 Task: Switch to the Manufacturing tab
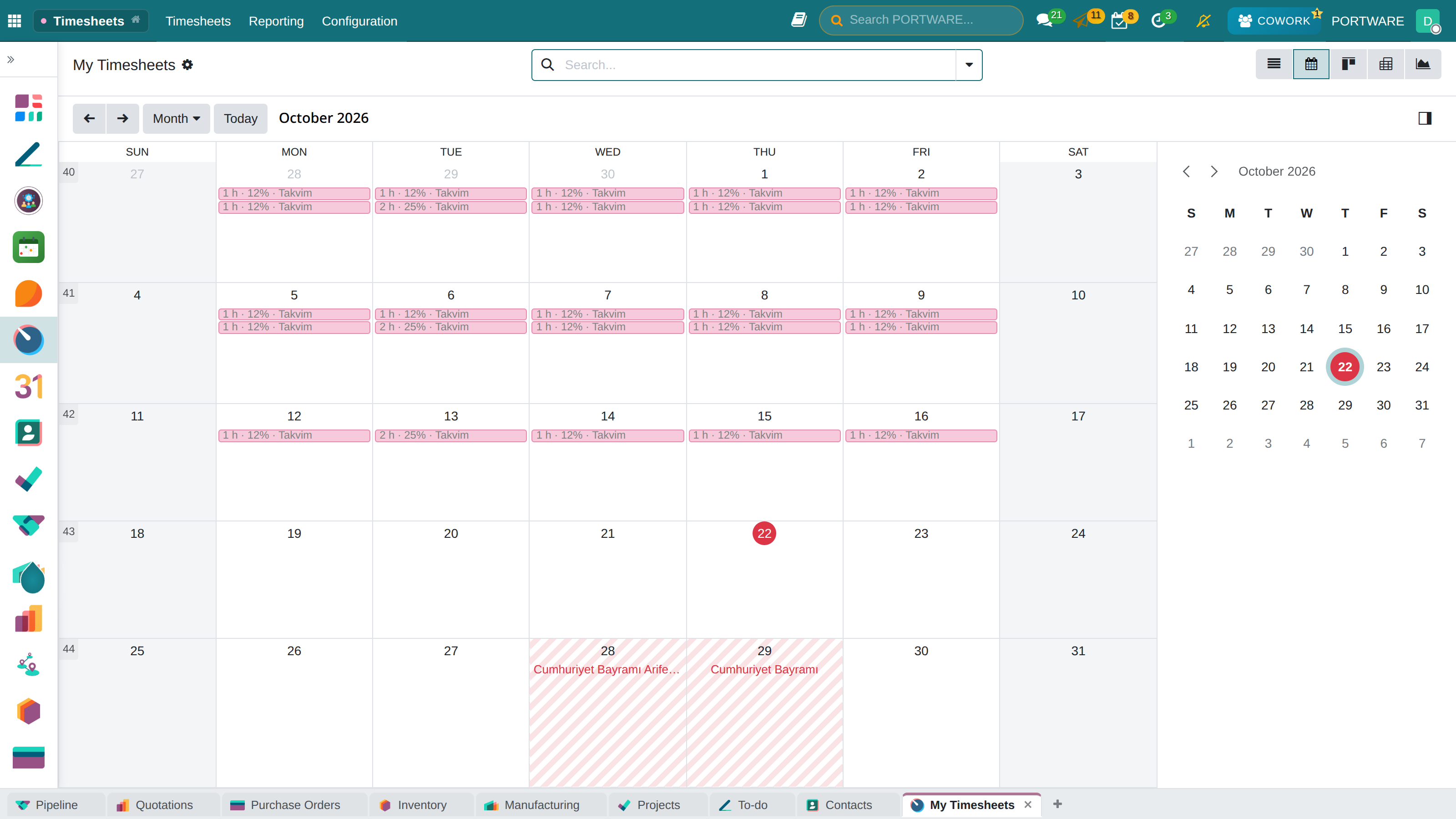(541, 805)
